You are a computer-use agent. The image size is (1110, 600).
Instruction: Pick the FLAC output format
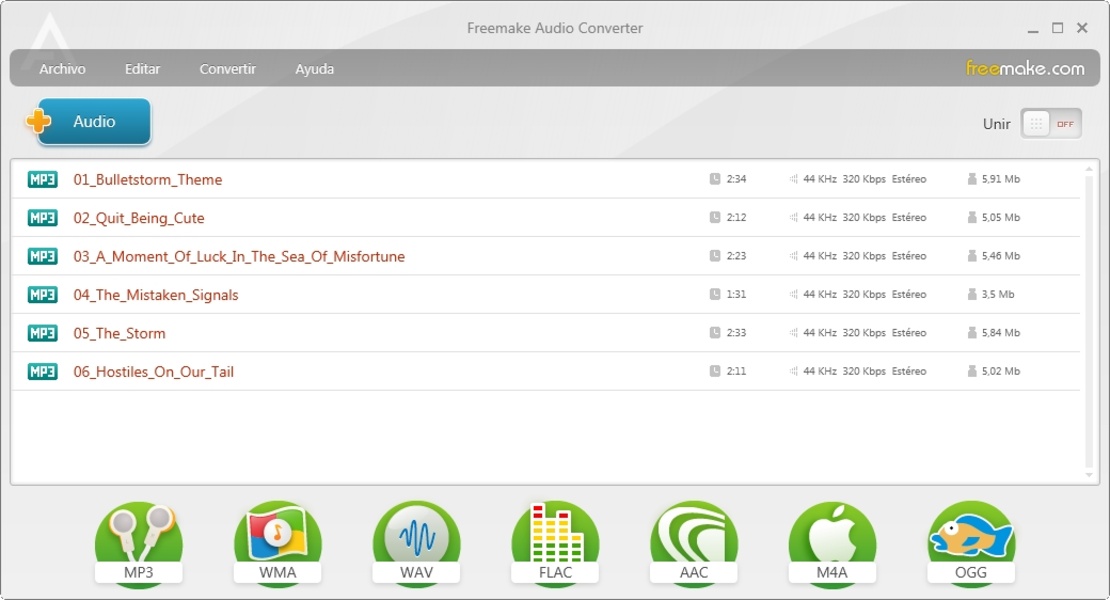coord(555,544)
